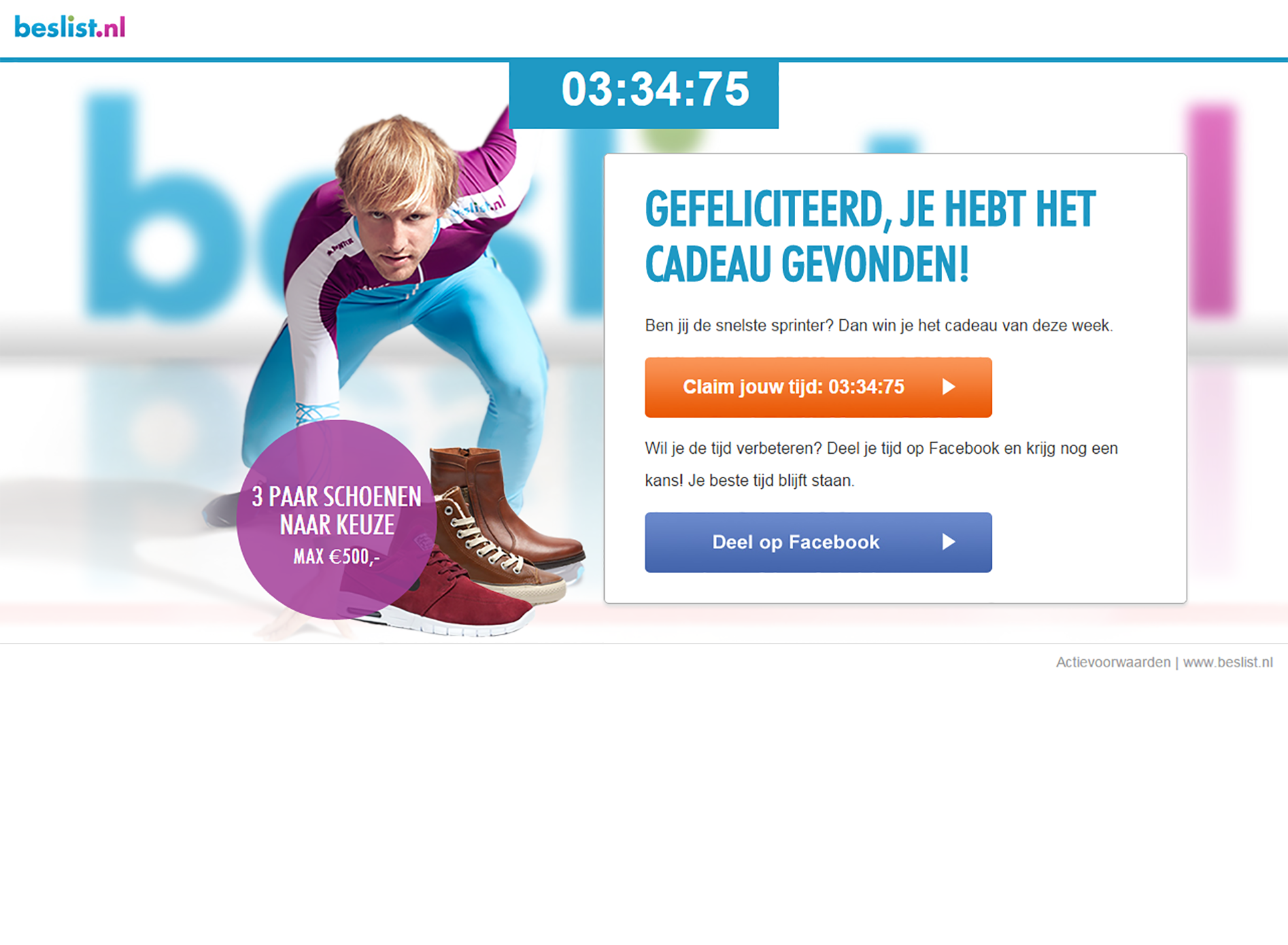Click the arrow icon on Claim button

click(x=949, y=387)
